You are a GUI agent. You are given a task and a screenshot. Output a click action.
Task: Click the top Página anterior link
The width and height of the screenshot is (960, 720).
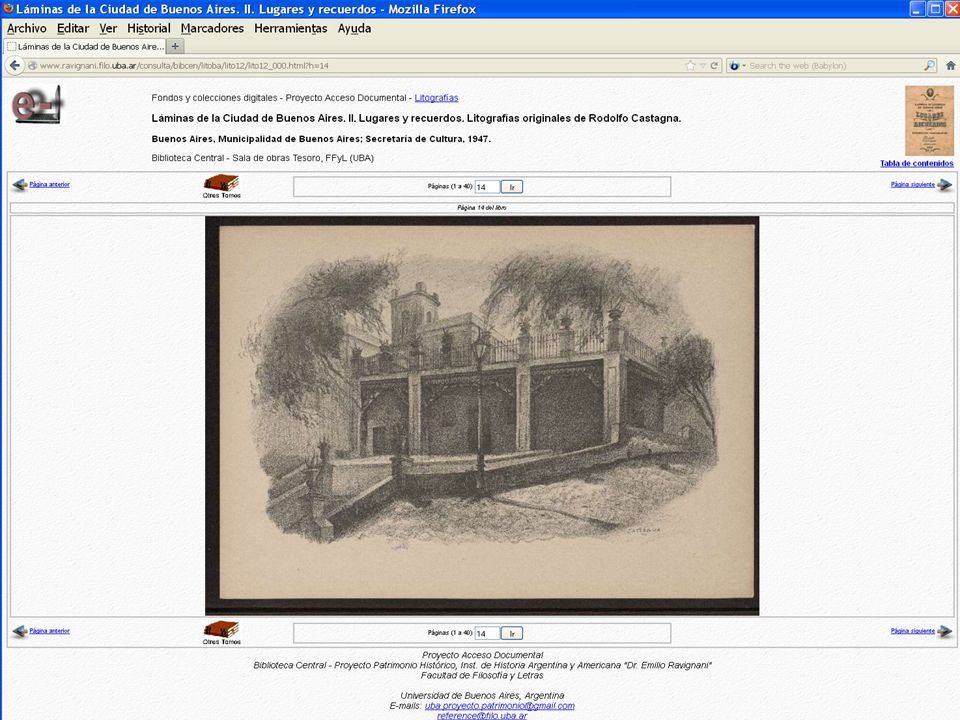tap(50, 184)
